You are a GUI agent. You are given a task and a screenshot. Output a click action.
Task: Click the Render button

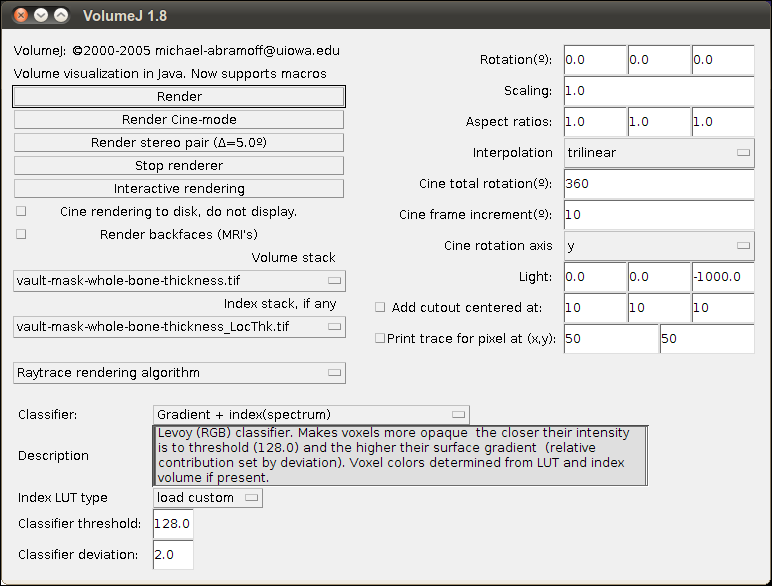(x=179, y=97)
